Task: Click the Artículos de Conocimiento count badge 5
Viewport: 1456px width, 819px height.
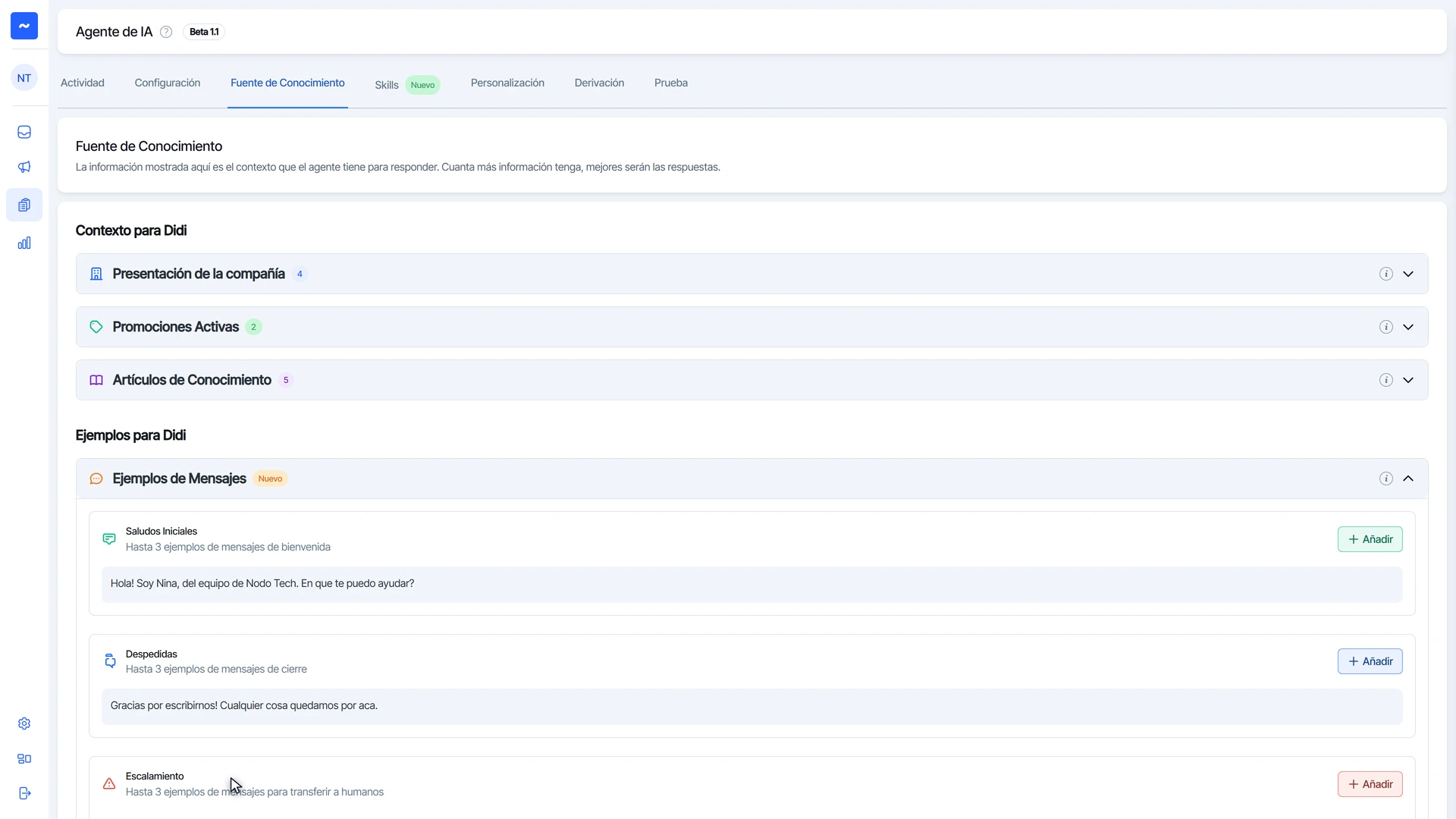Action: click(x=286, y=380)
